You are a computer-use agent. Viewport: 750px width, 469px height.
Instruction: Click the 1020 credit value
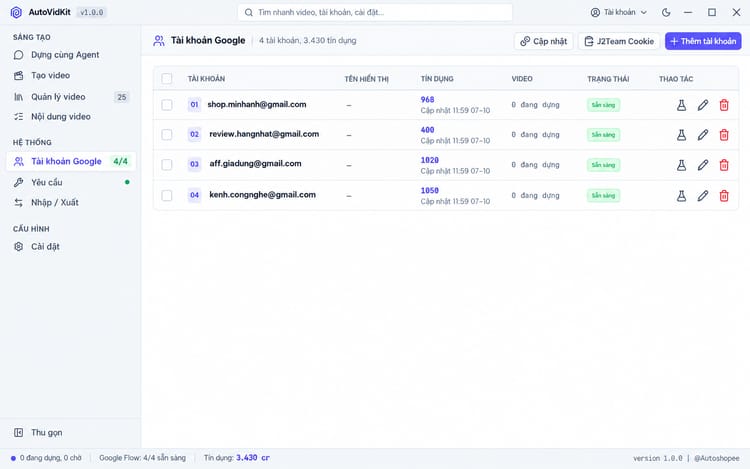[x=430, y=160]
